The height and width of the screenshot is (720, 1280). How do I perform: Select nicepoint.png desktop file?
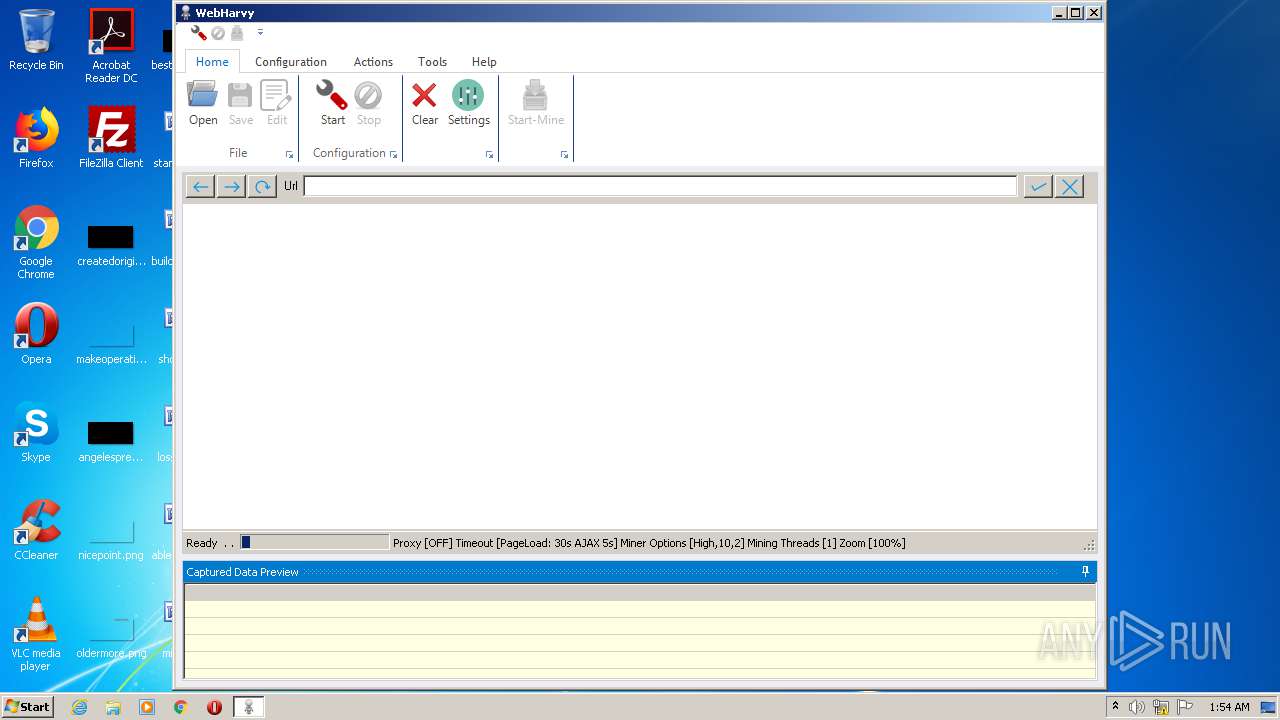coord(111,538)
